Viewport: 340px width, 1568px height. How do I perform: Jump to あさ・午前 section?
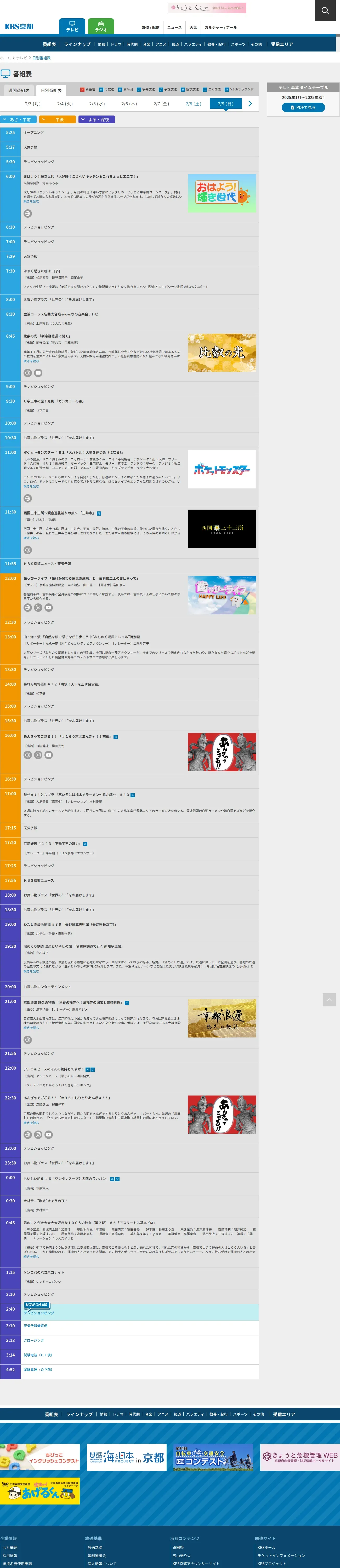click(18, 120)
